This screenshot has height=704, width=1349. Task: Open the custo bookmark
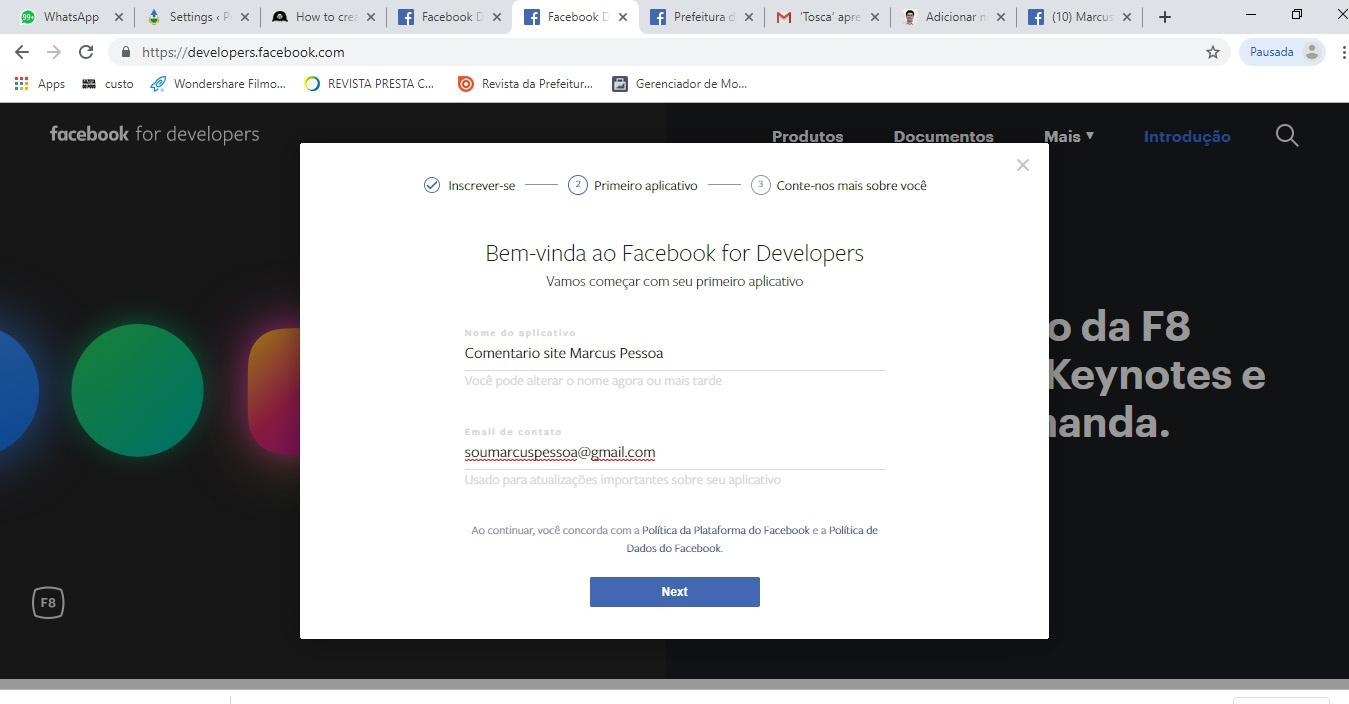108,84
